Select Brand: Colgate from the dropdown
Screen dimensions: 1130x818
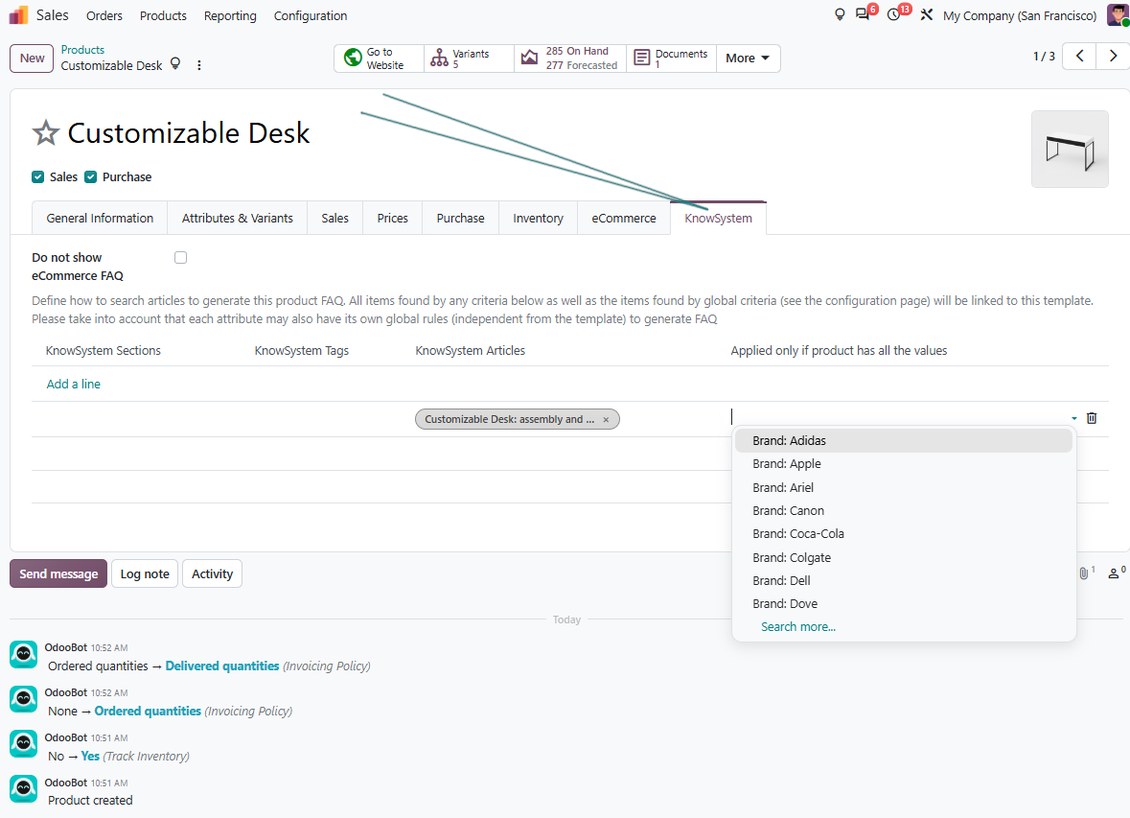click(x=903, y=557)
